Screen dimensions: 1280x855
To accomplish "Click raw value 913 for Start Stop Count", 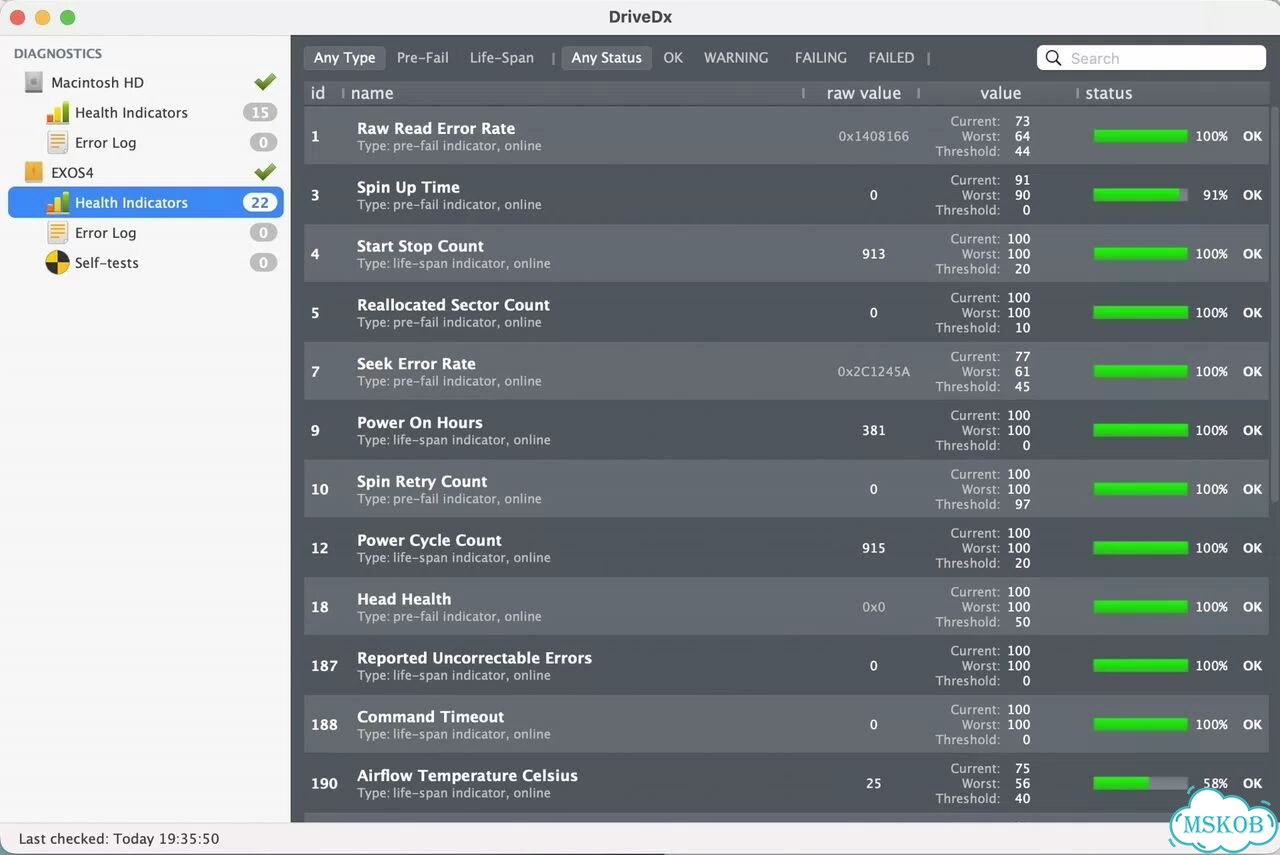I will click(873, 254).
